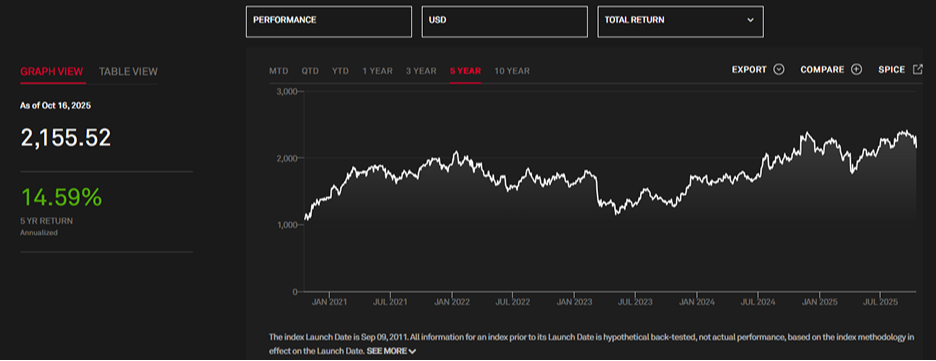Switch to Table View tab
Viewport: 936px width, 361px height.
(128, 72)
